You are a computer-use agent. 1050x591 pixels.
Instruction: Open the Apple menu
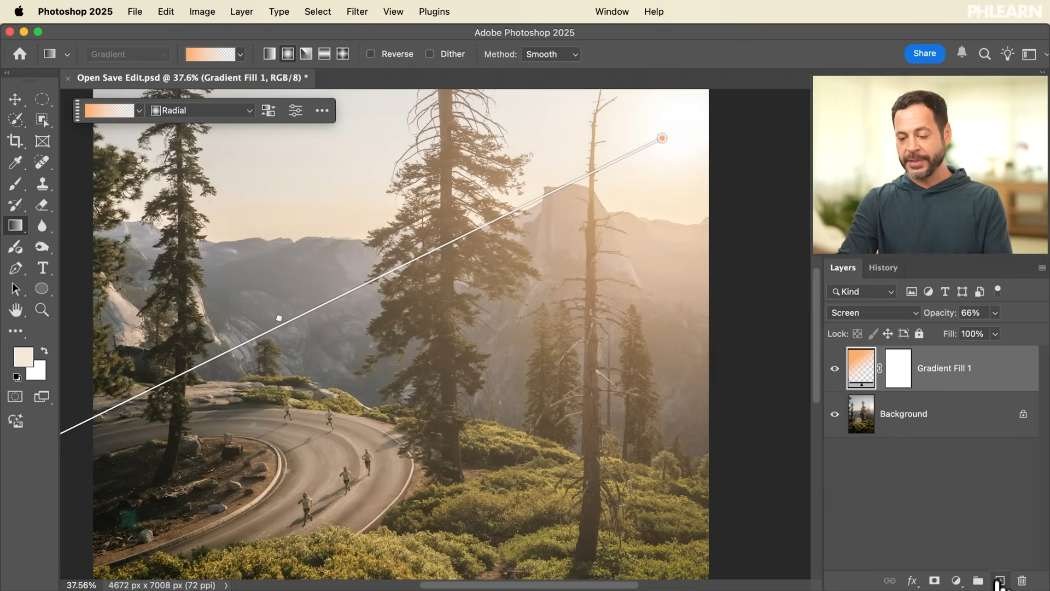tap(19, 11)
